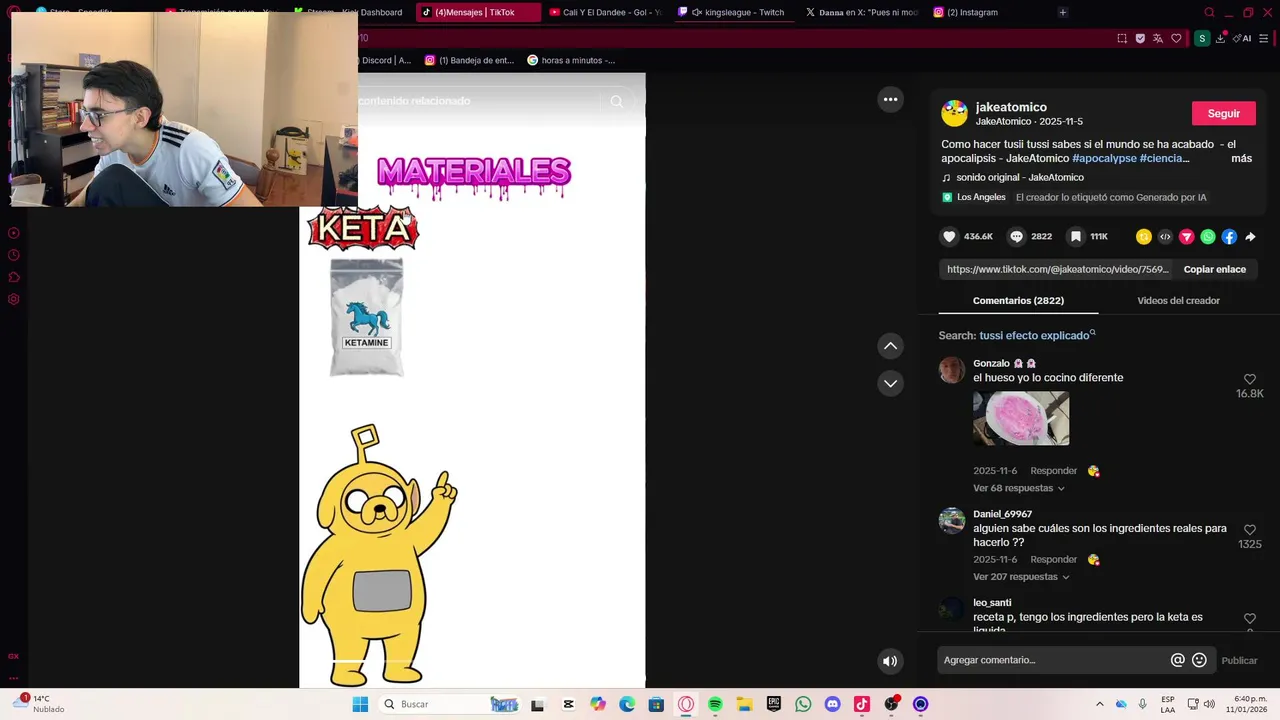
Task: Switch to Danna en X browser tab
Action: tap(862, 12)
